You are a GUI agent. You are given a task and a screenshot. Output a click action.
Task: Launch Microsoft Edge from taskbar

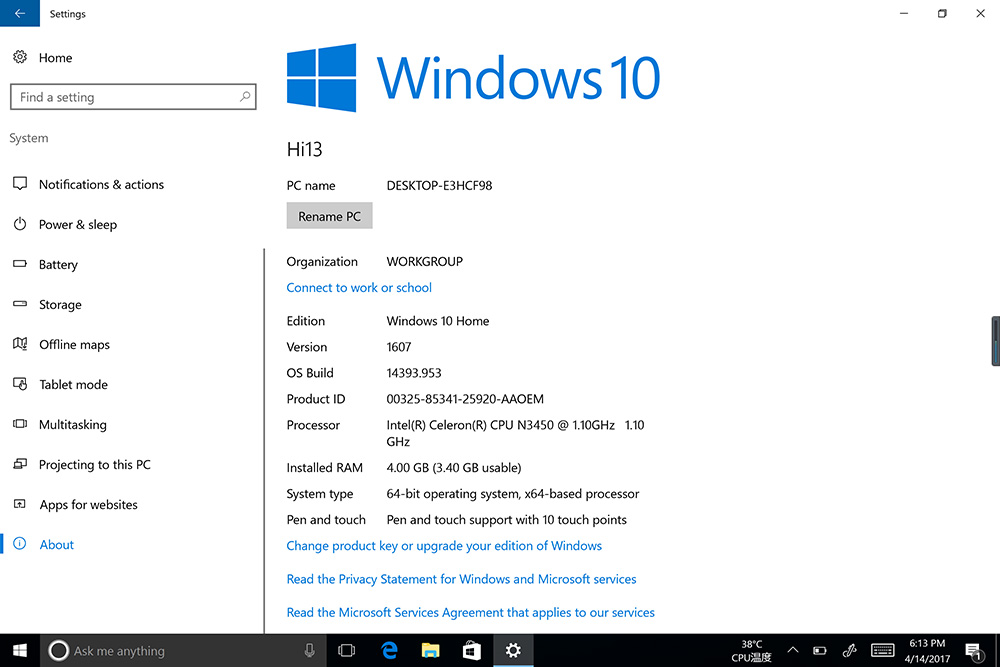(x=389, y=650)
